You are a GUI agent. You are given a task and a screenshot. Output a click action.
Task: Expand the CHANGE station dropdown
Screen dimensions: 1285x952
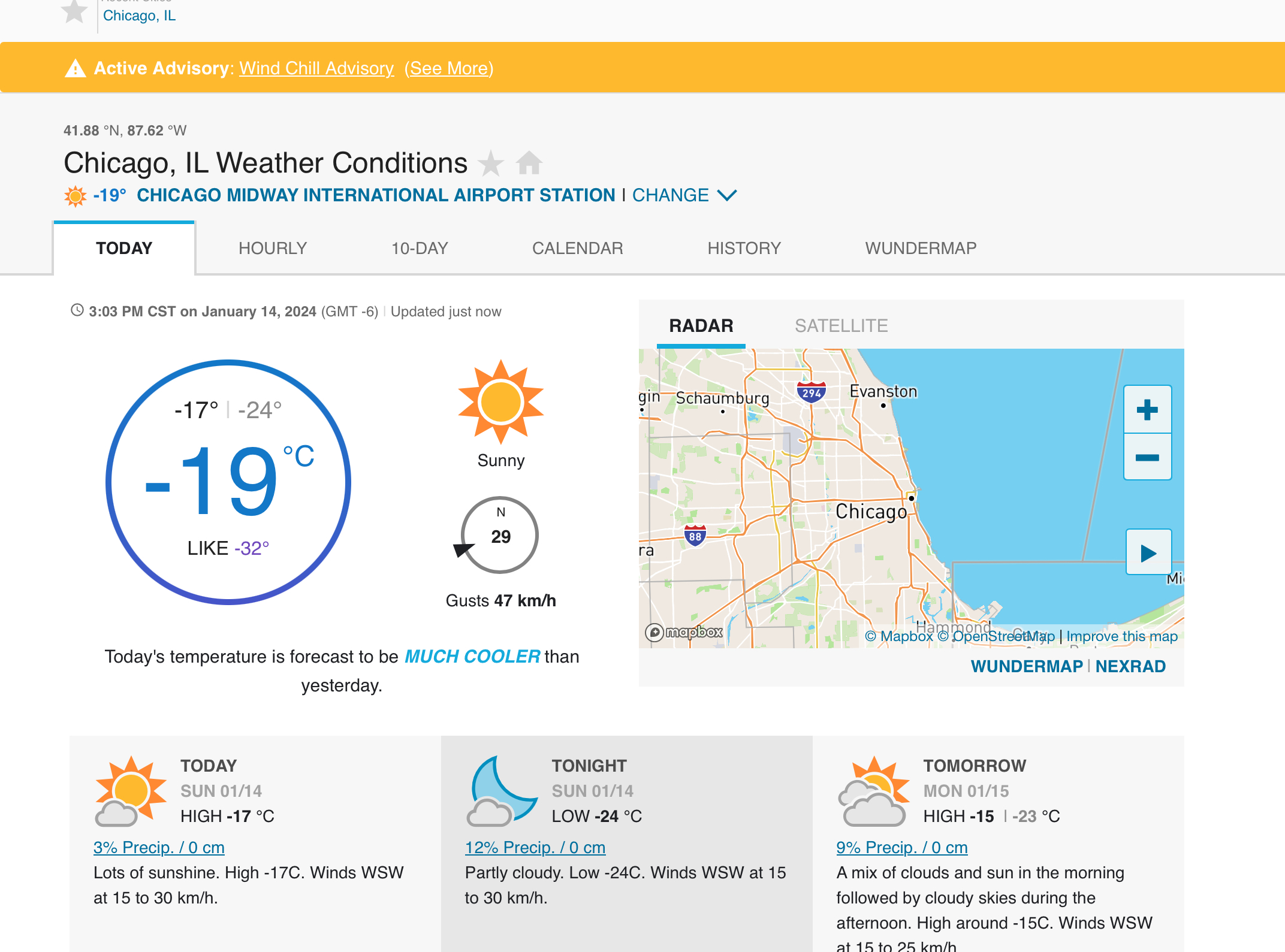pyautogui.click(x=670, y=195)
